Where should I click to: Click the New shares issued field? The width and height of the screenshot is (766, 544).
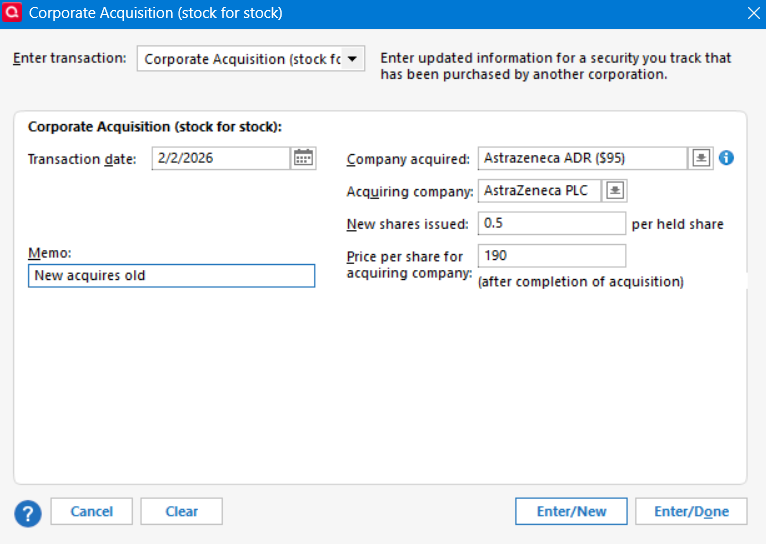click(x=552, y=223)
